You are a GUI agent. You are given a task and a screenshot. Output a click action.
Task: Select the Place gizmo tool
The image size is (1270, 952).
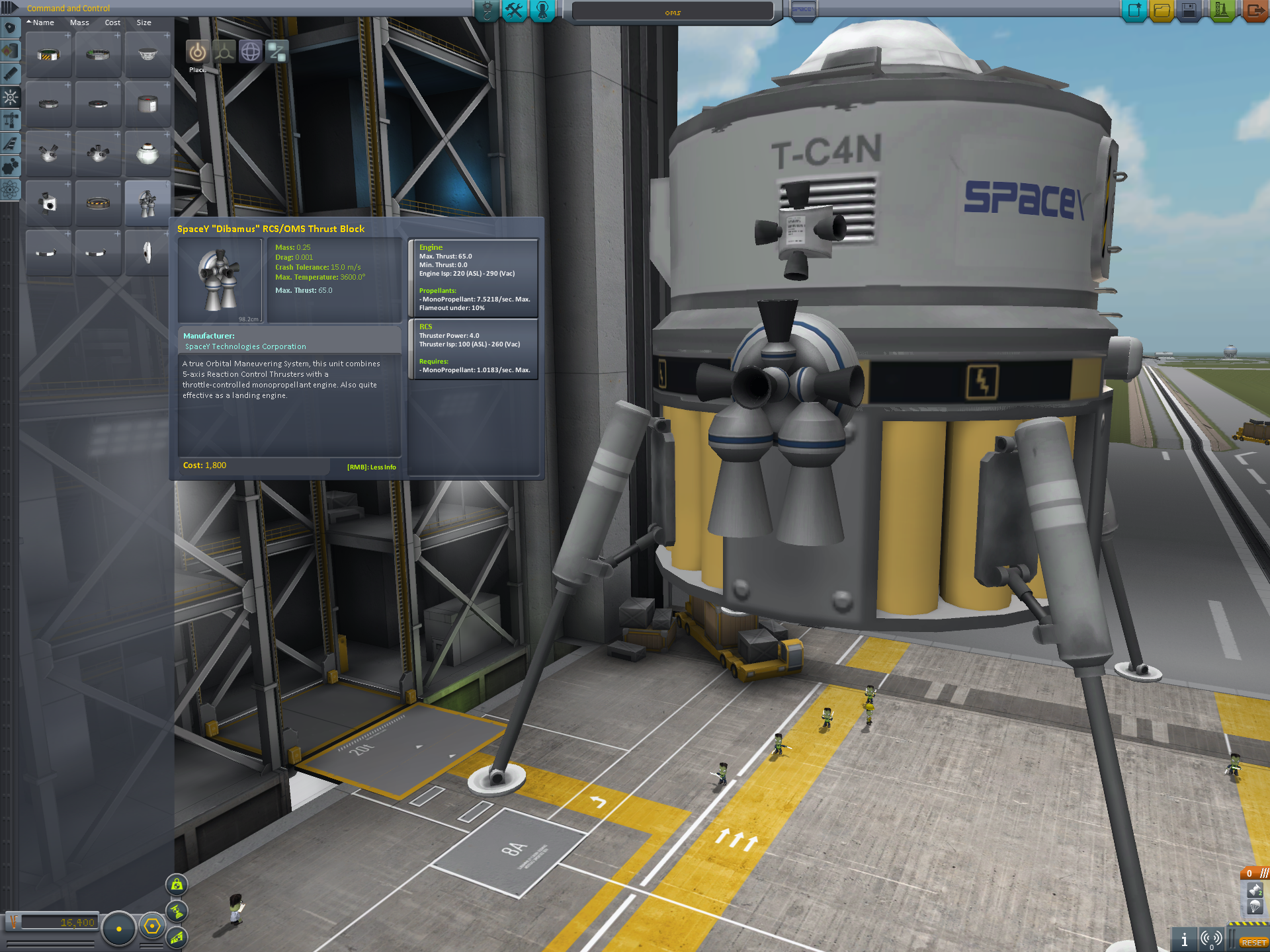[197, 52]
